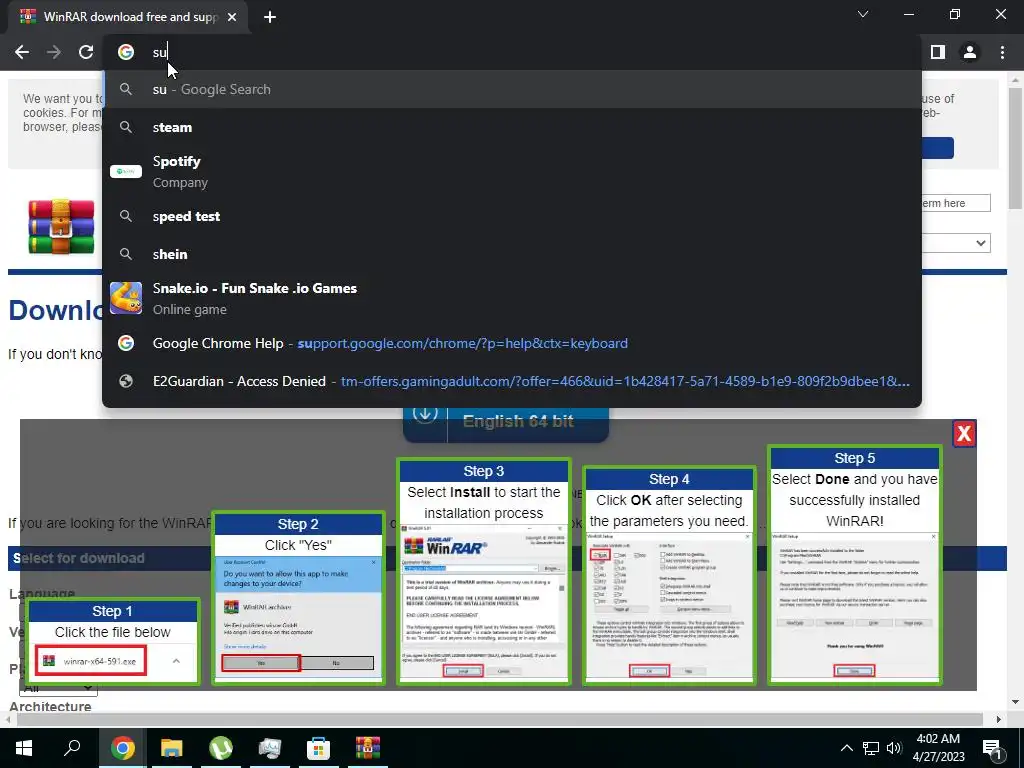This screenshot has width=1024, height=768.
Task: Click the Google icon in address bar
Action: [x=126, y=52]
